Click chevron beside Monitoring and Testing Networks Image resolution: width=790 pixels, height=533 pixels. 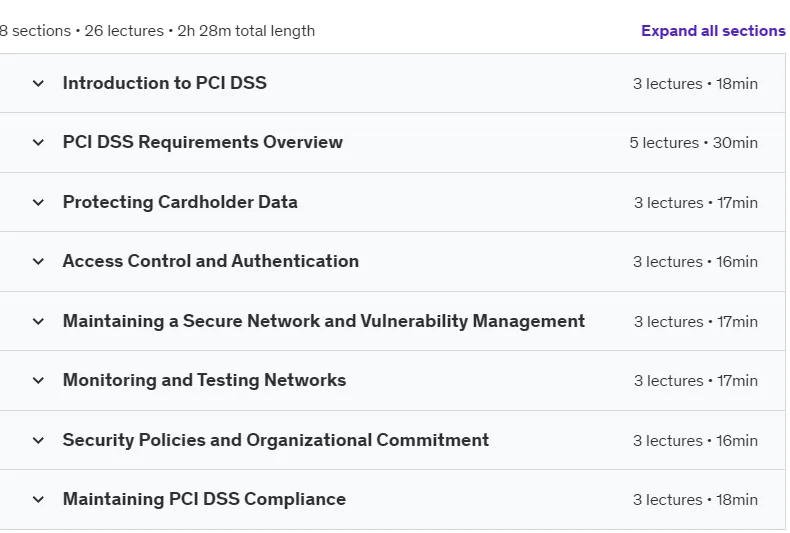38,380
